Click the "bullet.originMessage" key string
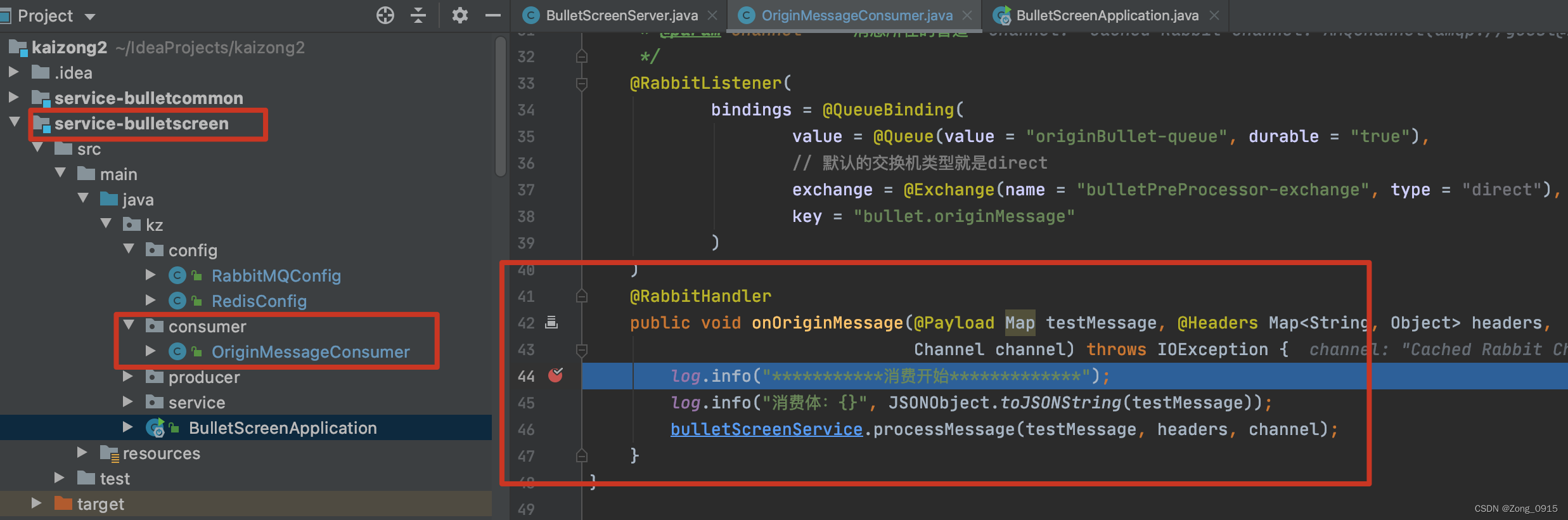Viewport: 1568px width, 520px height. click(964, 216)
